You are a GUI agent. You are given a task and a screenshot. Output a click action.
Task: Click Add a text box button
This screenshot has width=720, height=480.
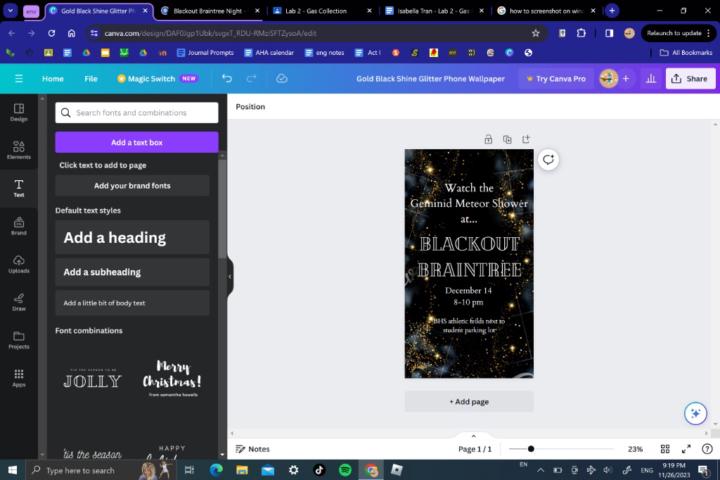click(137, 142)
